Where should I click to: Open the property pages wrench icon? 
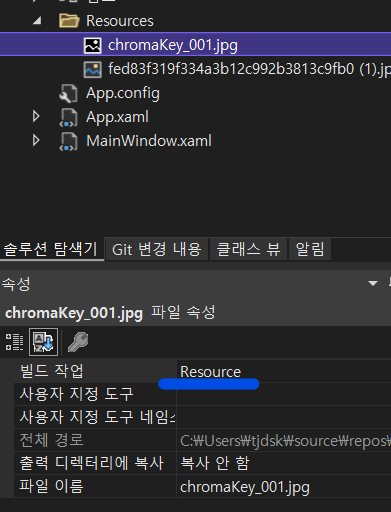coord(78,342)
